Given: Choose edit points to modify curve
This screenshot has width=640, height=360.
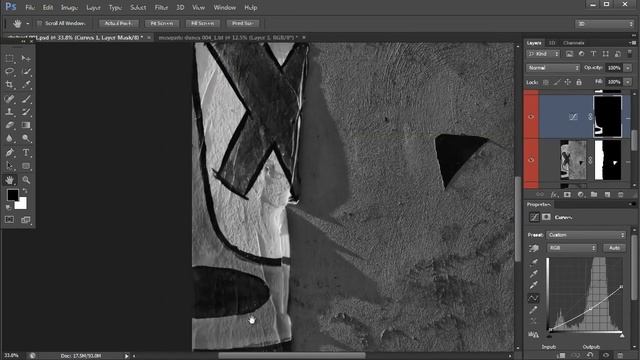Looking at the screenshot, I should point(533,298).
